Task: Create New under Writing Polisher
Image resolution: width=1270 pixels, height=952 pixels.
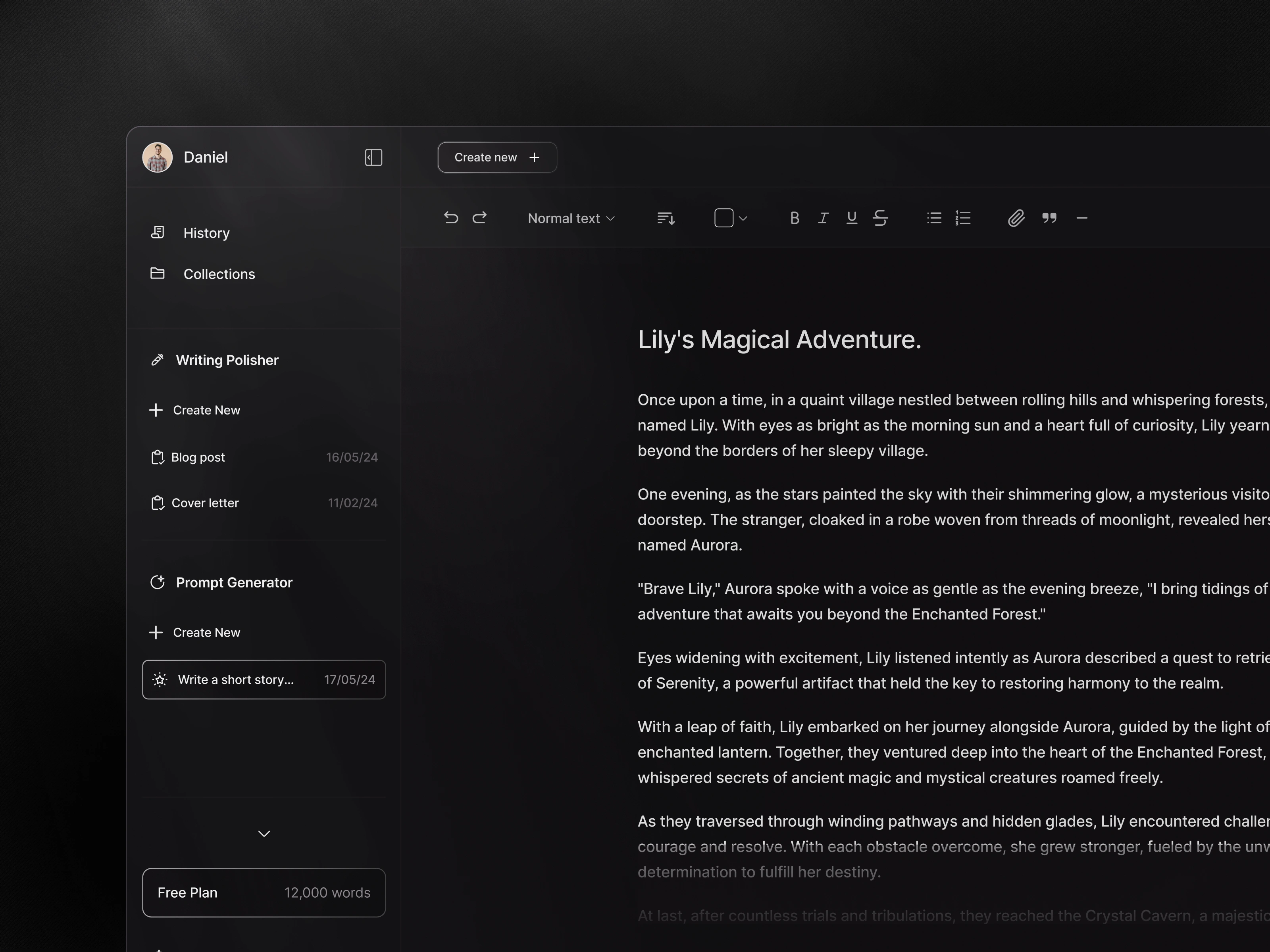Action: tap(194, 410)
